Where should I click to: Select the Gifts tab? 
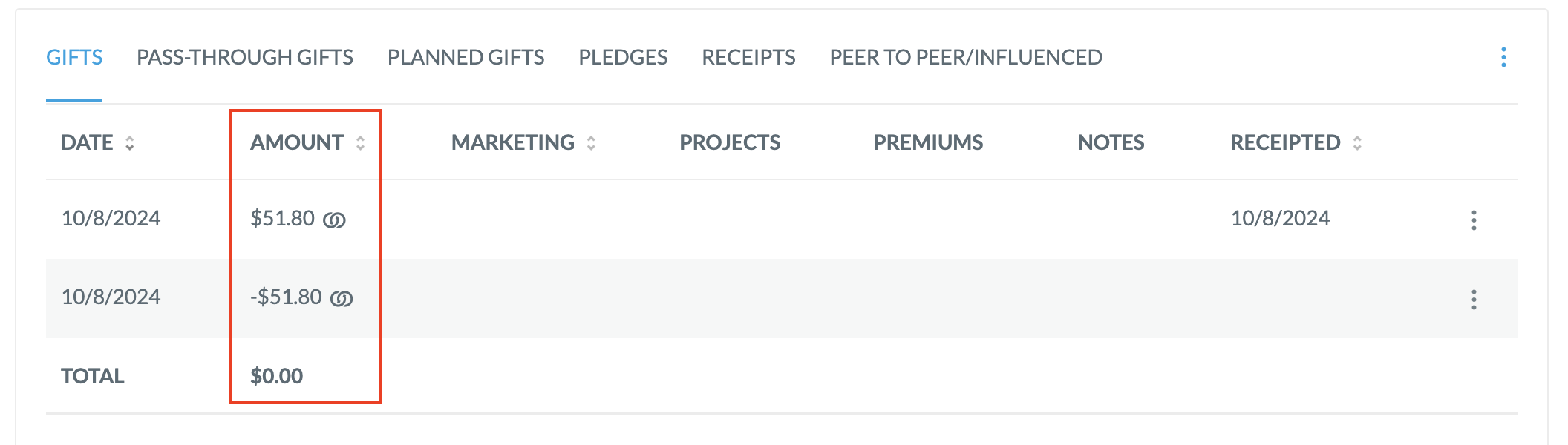74,57
